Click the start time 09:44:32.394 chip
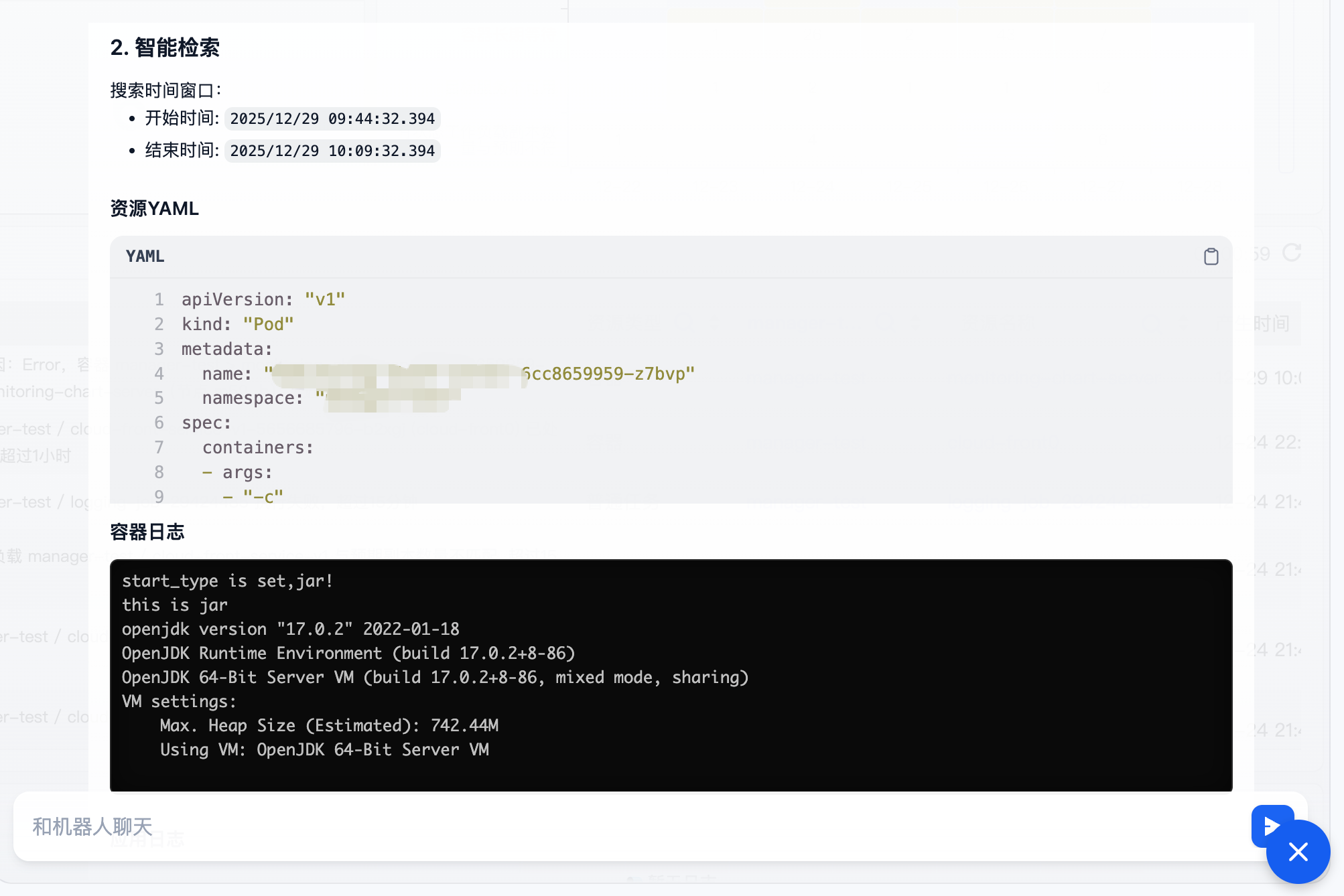 (x=332, y=119)
